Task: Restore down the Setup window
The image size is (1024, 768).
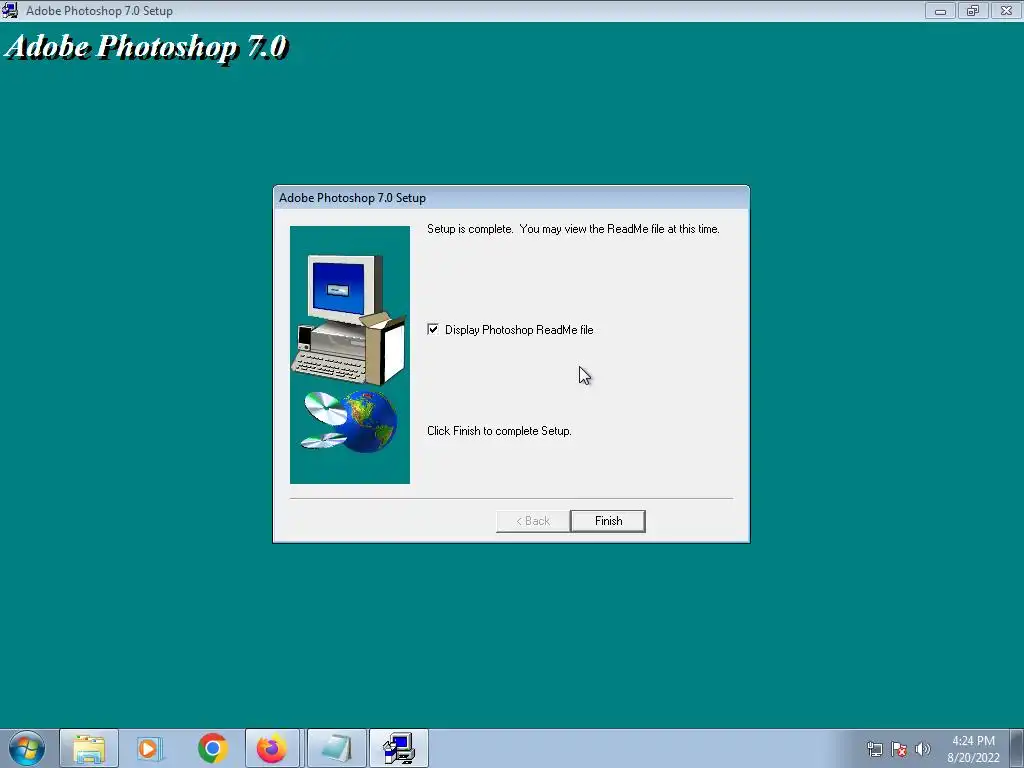Action: coord(973,10)
